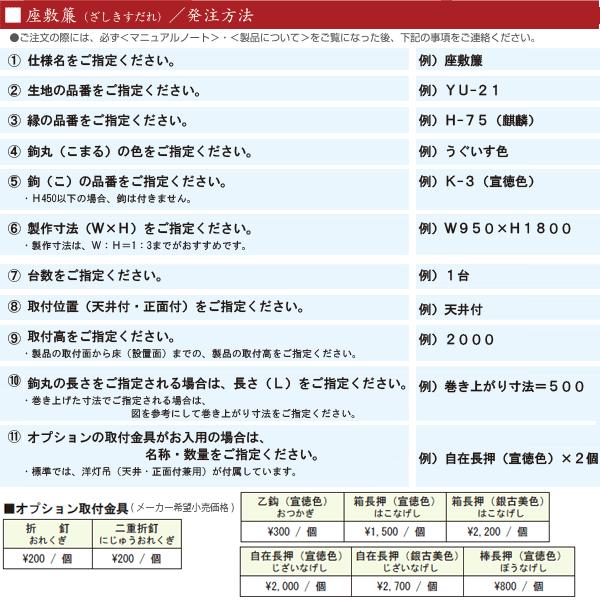The width and height of the screenshot is (600, 600).
Task: Select the circled number ⑤ marker
Action: point(14,182)
